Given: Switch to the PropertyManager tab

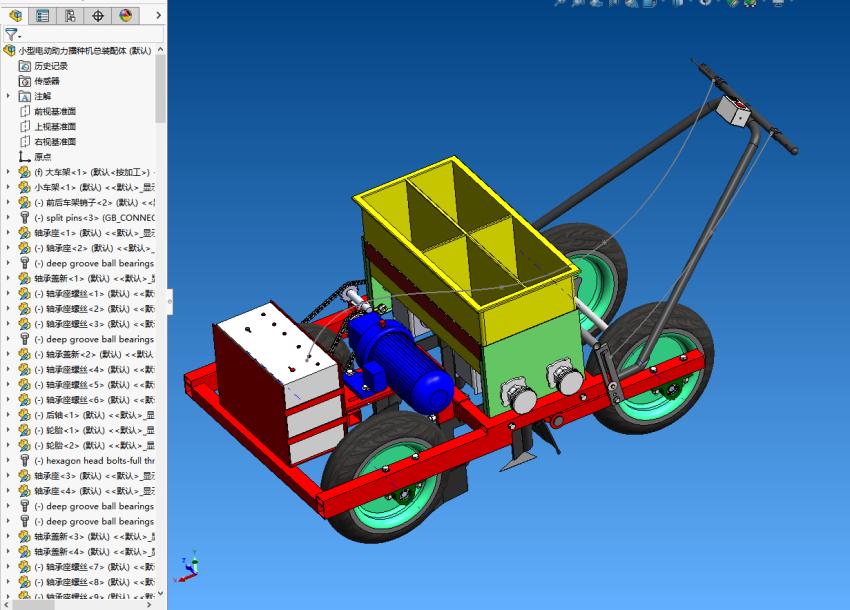Looking at the screenshot, I should (x=42, y=15).
